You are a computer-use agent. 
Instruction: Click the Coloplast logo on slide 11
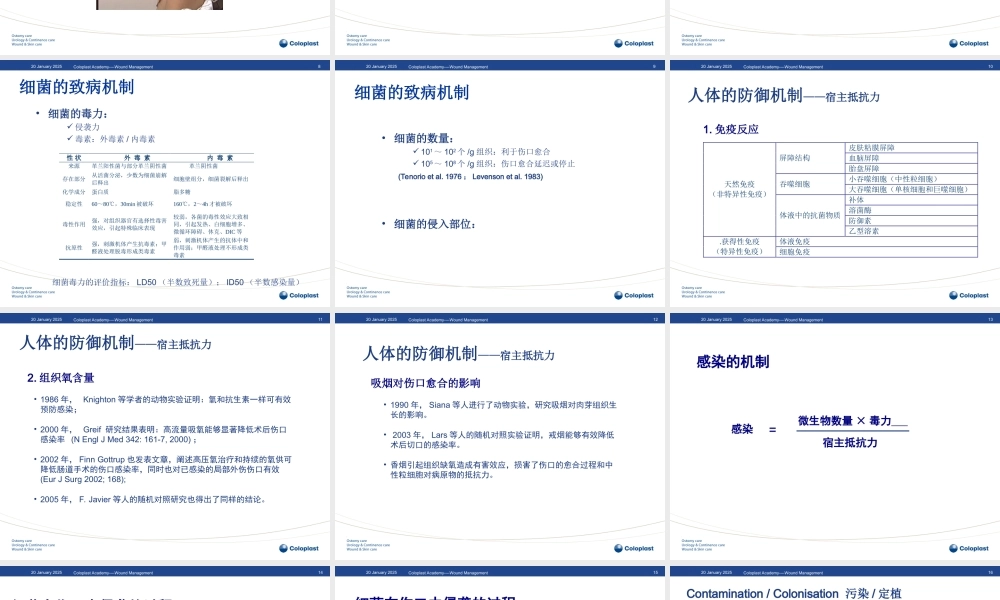(x=300, y=548)
